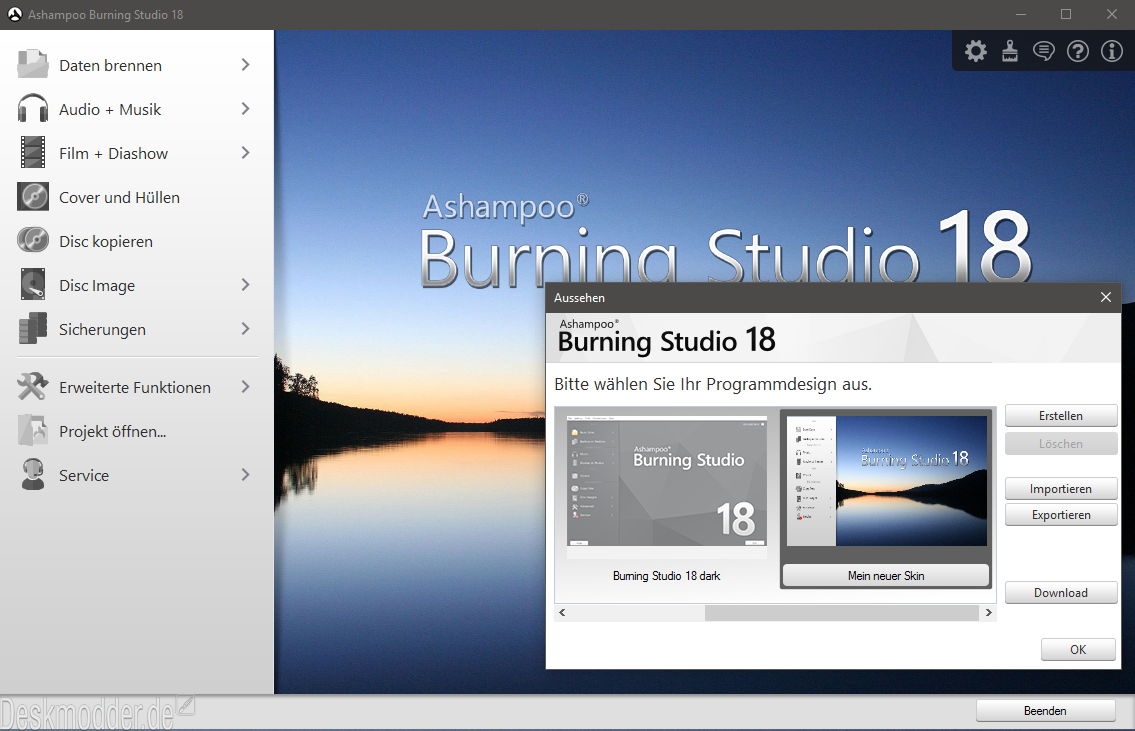Click the Erweiterte Funktionen label
Image resolution: width=1135 pixels, height=731 pixels.
coord(135,388)
